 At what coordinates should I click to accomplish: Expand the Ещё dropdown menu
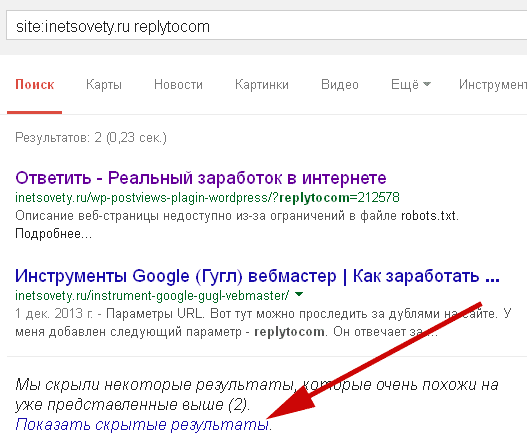[x=411, y=84]
